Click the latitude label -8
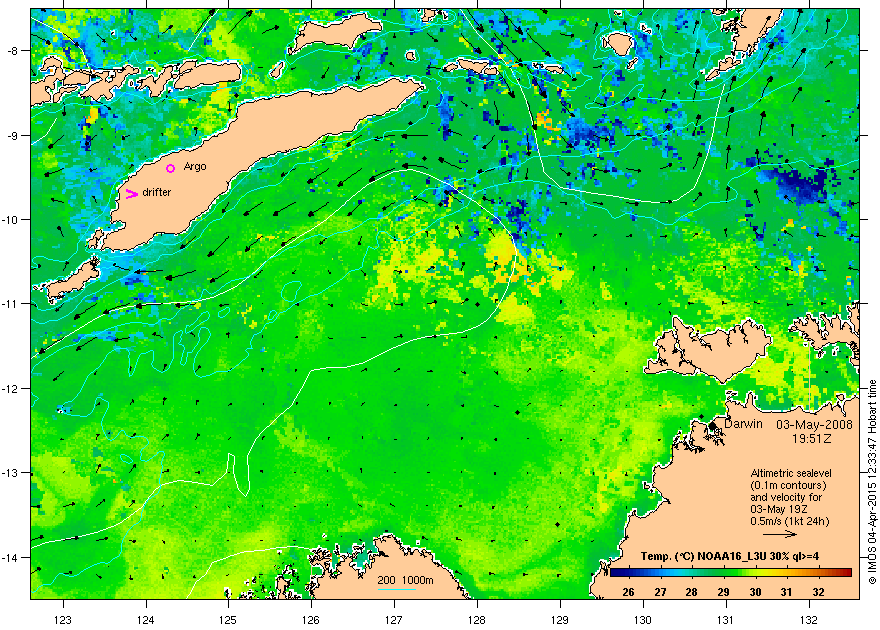 12,51
